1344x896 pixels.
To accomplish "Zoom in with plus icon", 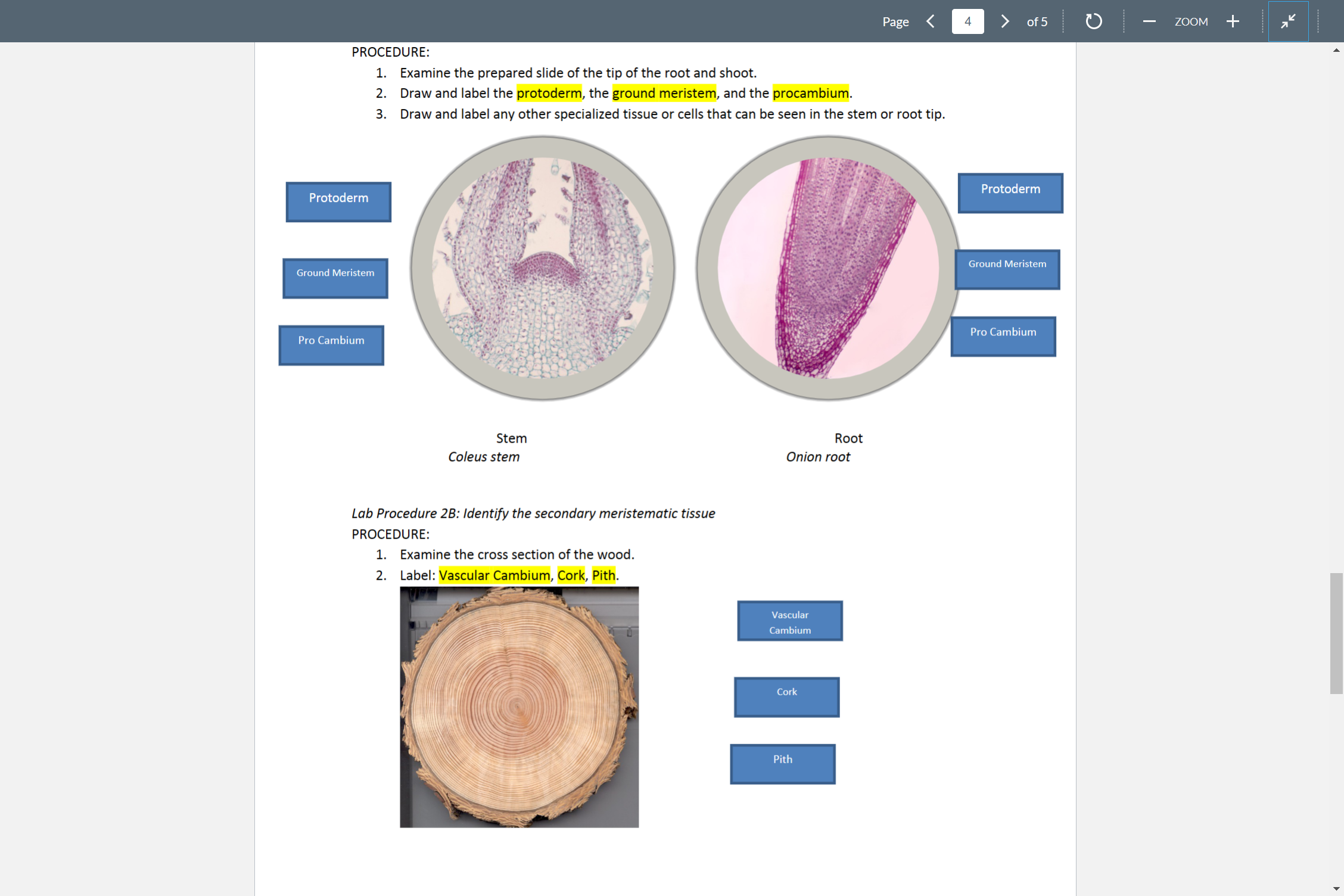I will click(1233, 21).
